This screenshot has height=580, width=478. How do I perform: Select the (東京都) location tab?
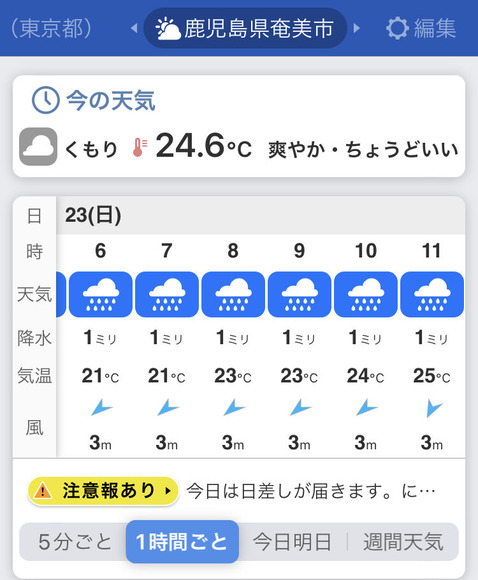51,28
